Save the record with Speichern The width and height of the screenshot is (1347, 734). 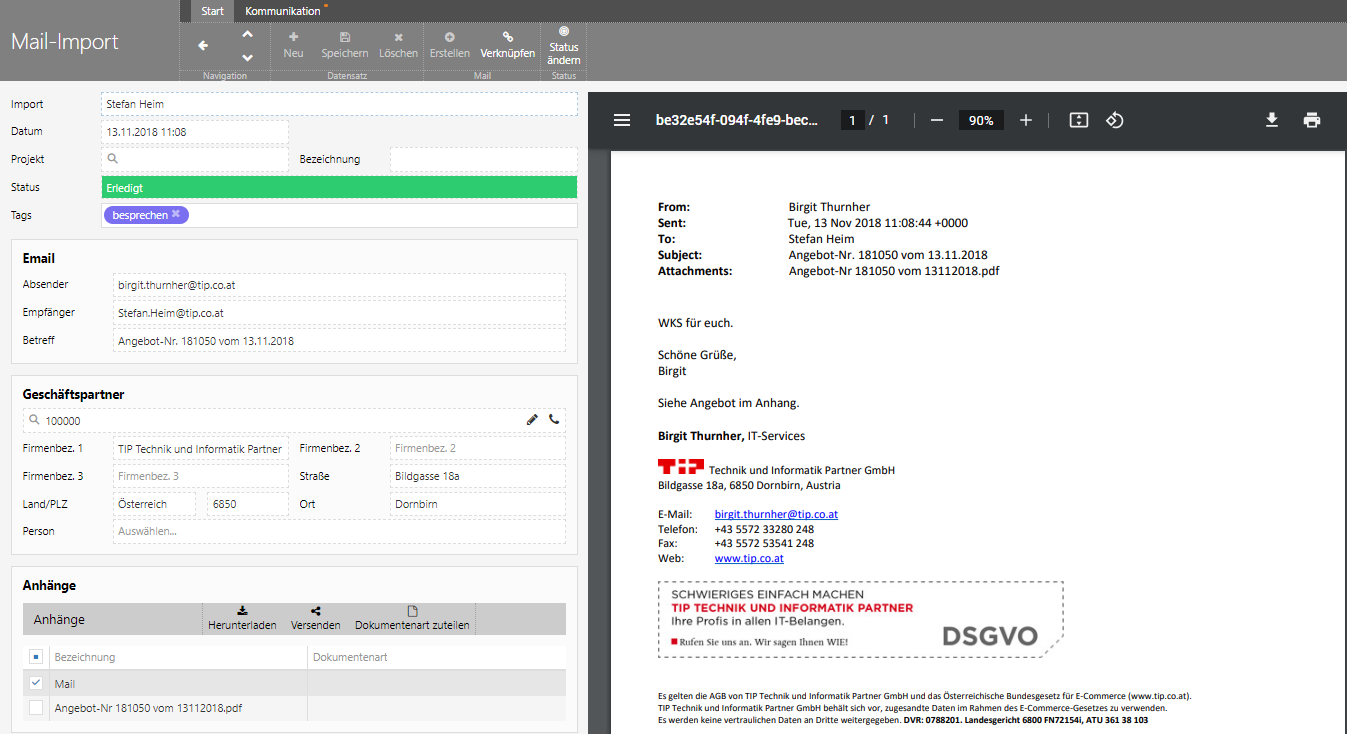click(x=345, y=45)
